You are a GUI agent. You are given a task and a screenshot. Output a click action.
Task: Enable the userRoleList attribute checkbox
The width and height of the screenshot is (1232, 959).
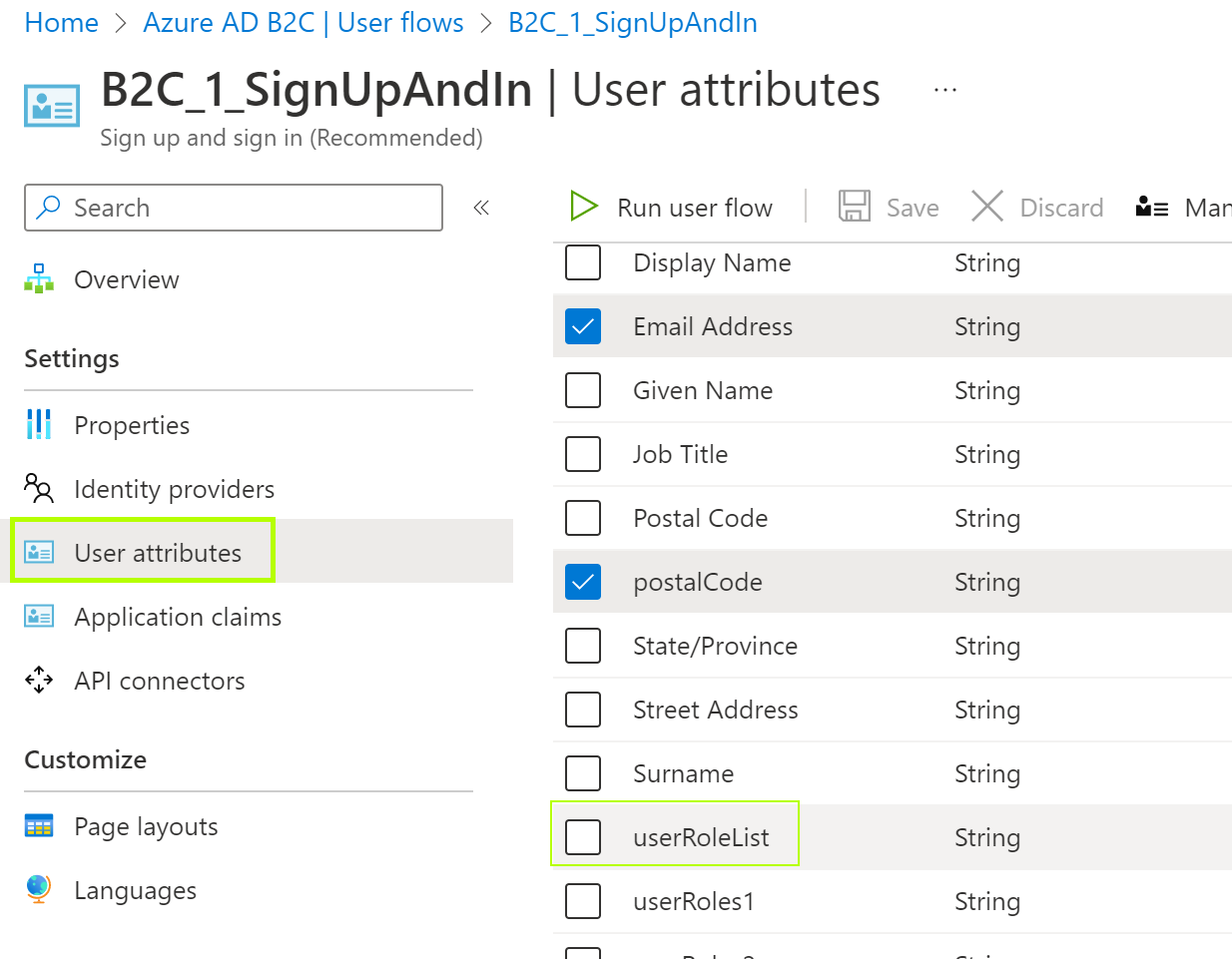[x=583, y=837]
